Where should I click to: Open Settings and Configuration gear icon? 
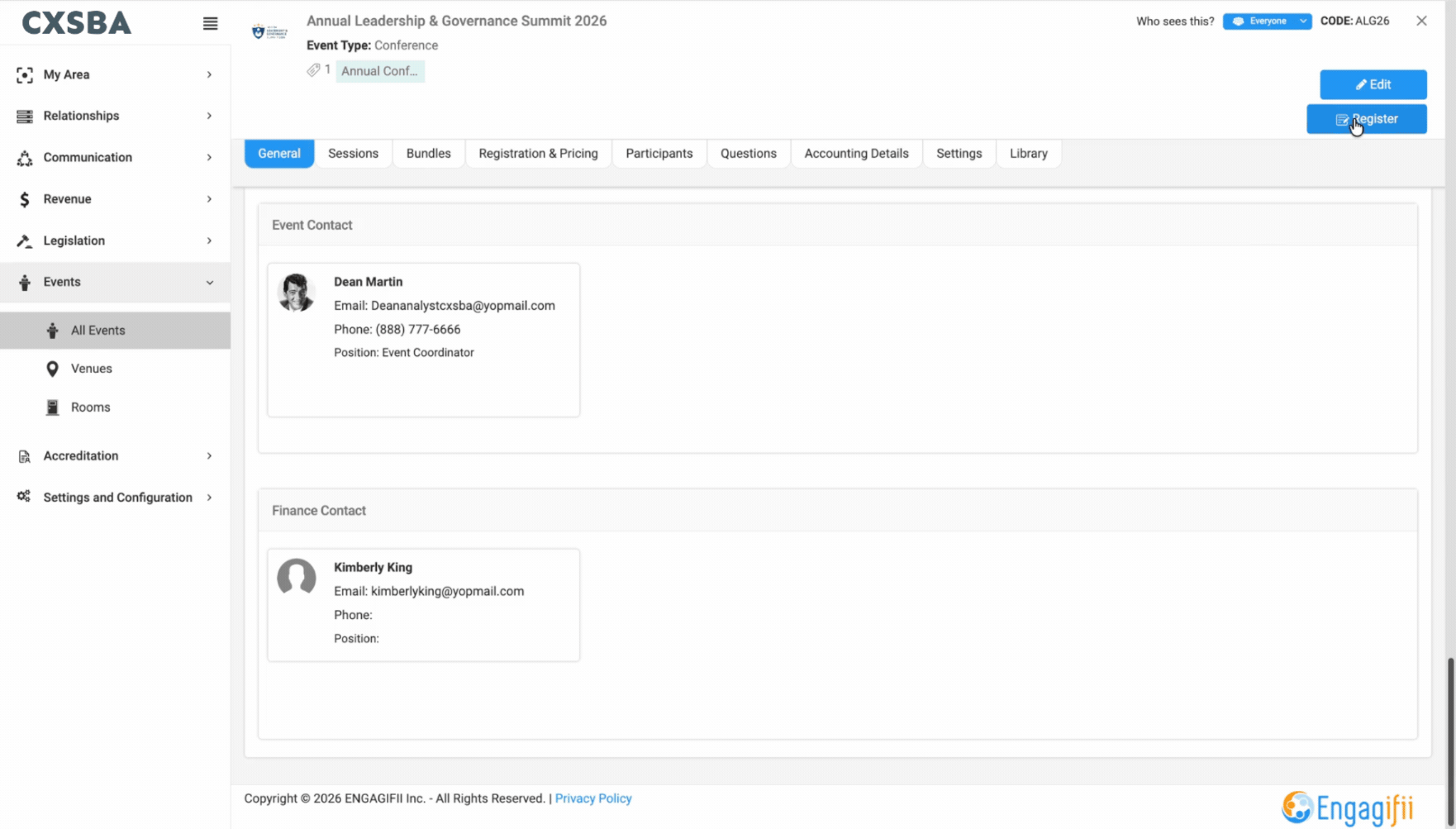pyautogui.click(x=23, y=497)
